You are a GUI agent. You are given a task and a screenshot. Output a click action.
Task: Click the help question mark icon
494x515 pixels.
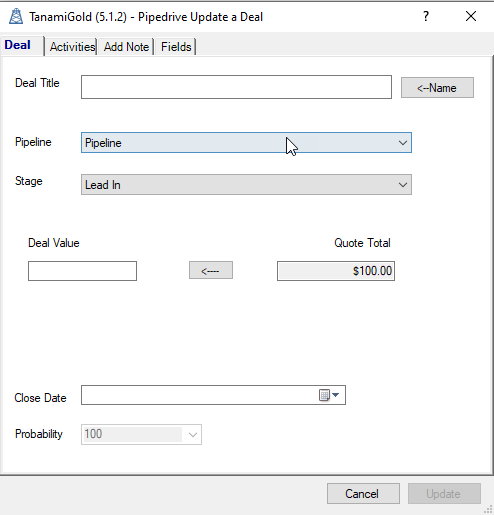(x=426, y=16)
